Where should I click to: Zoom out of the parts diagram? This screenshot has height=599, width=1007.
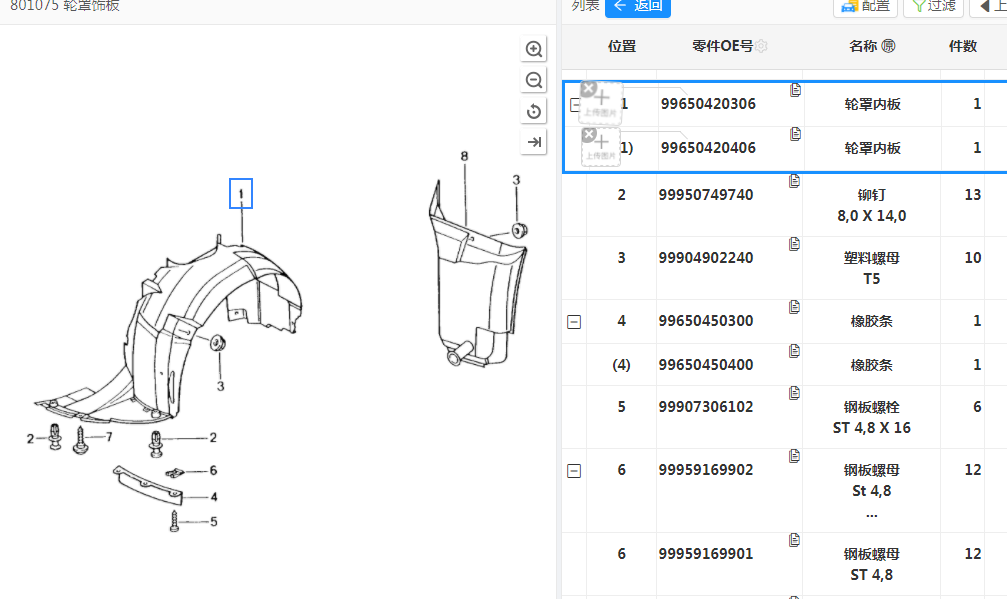(534, 80)
